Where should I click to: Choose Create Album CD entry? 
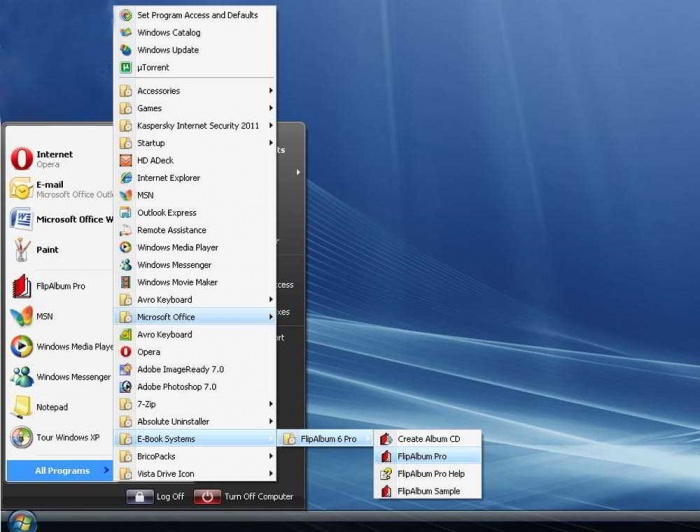pos(428,439)
